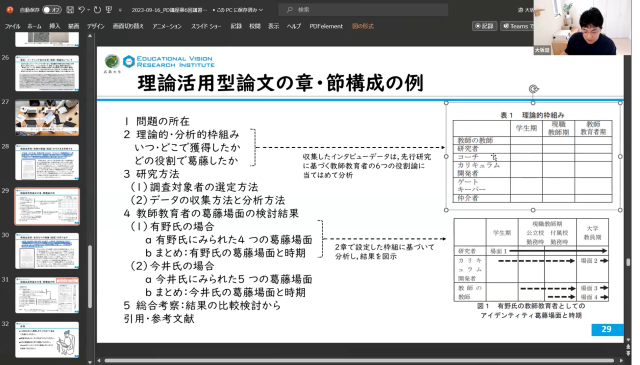Click the 記録 button at top right

pyautogui.click(x=484, y=26)
